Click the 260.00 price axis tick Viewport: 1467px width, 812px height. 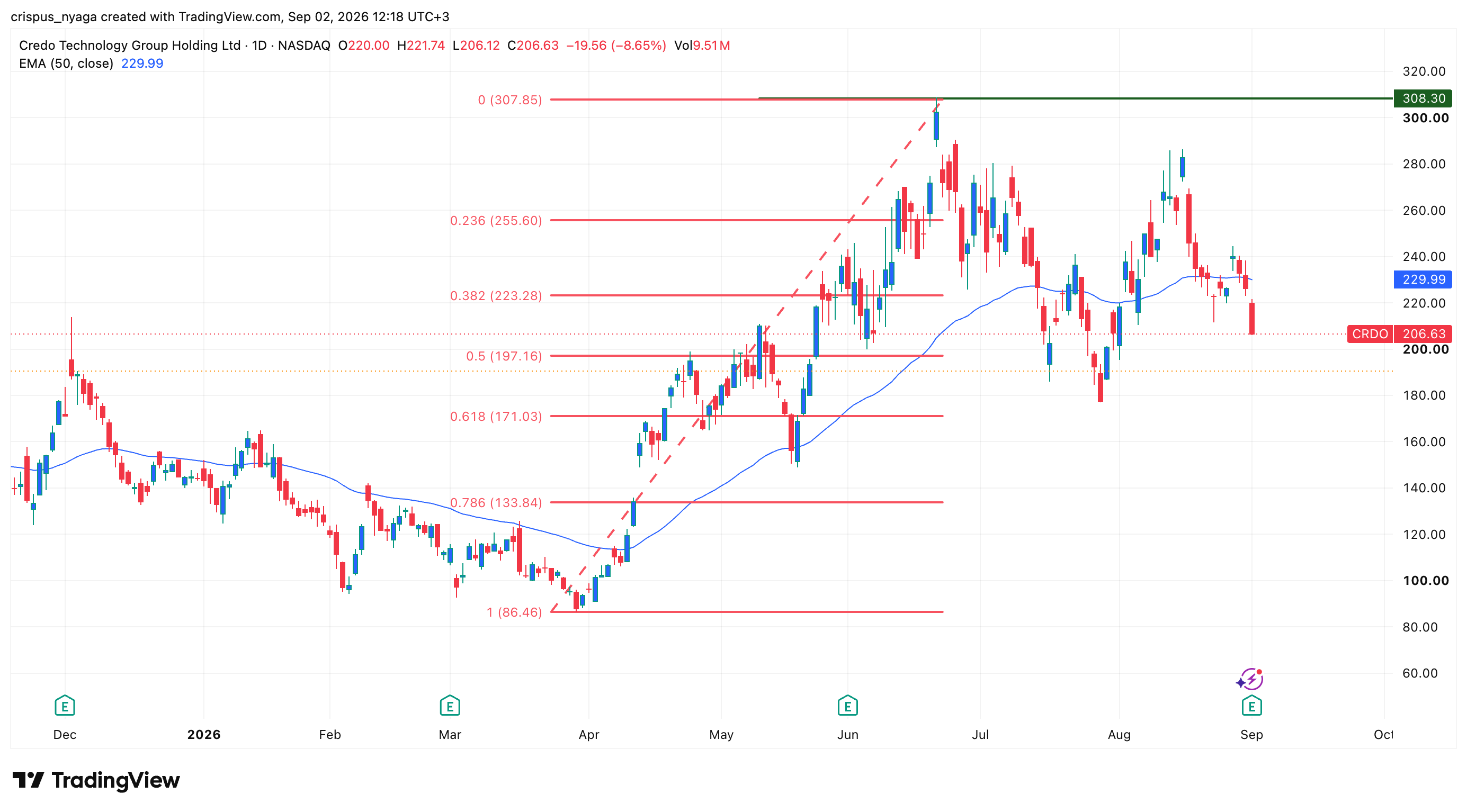point(1424,211)
